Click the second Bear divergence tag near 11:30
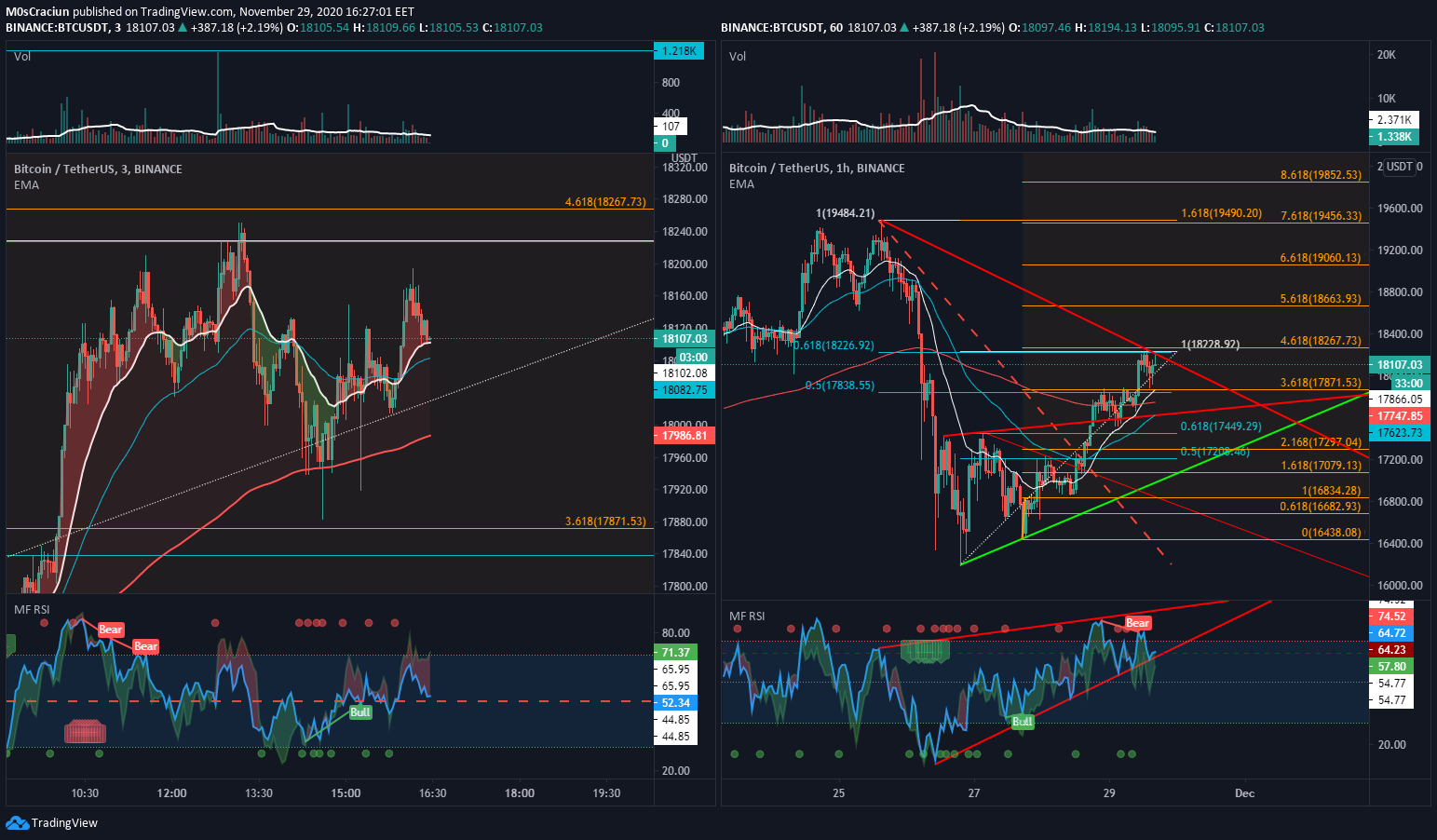 tap(145, 646)
